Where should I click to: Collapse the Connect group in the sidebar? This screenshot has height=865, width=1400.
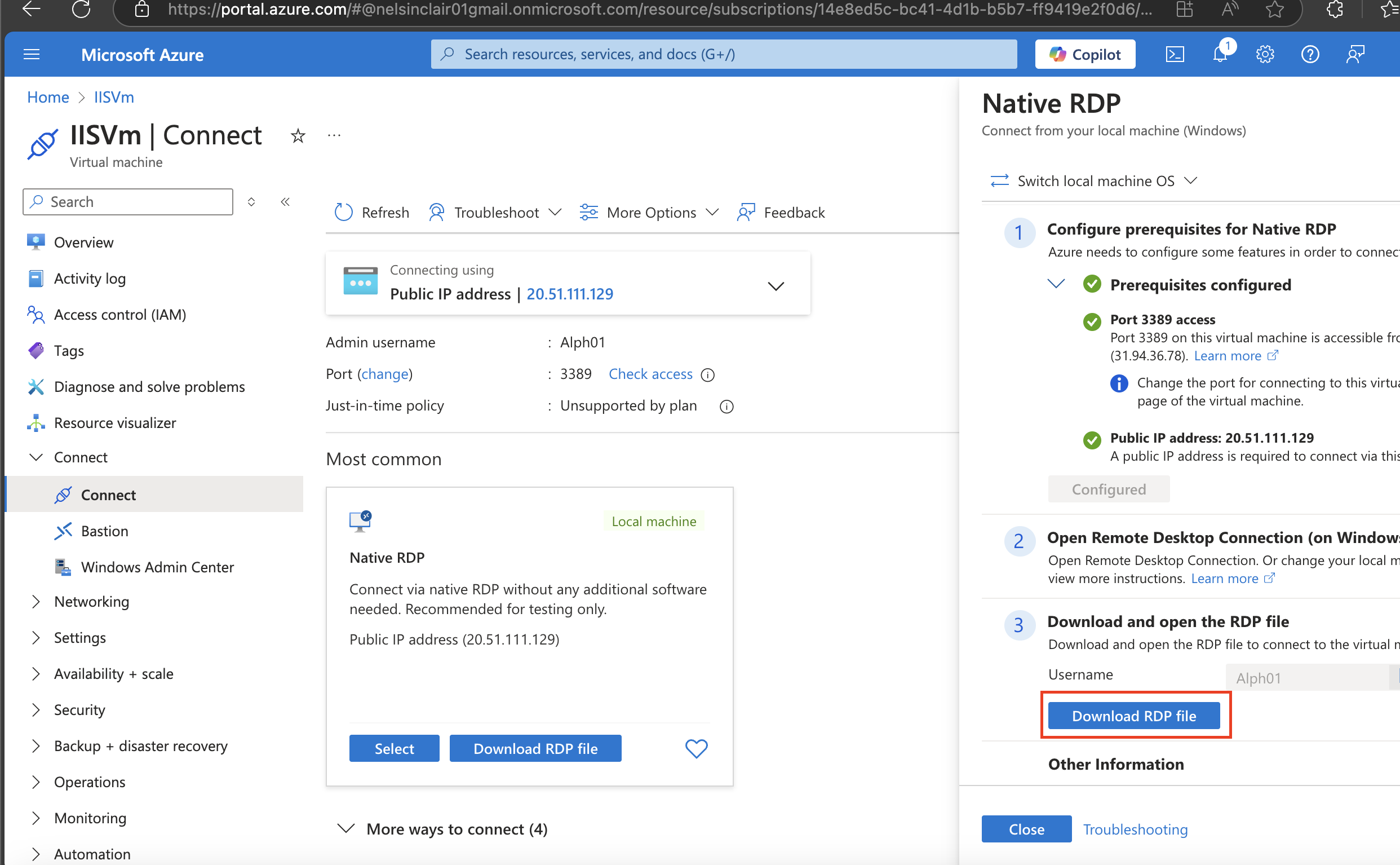(x=36, y=458)
